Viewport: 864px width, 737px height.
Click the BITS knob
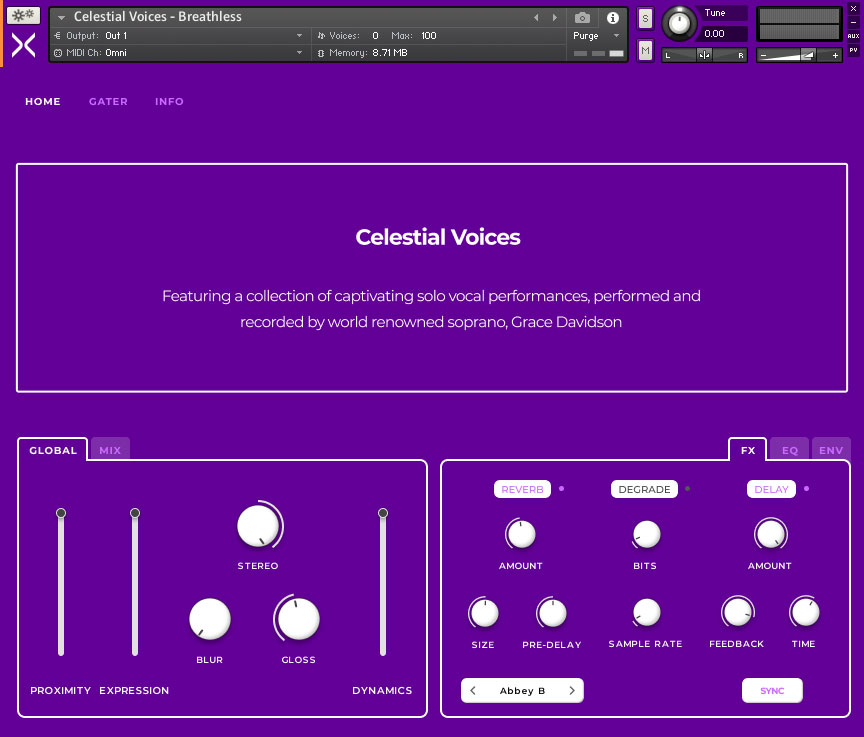(646, 534)
